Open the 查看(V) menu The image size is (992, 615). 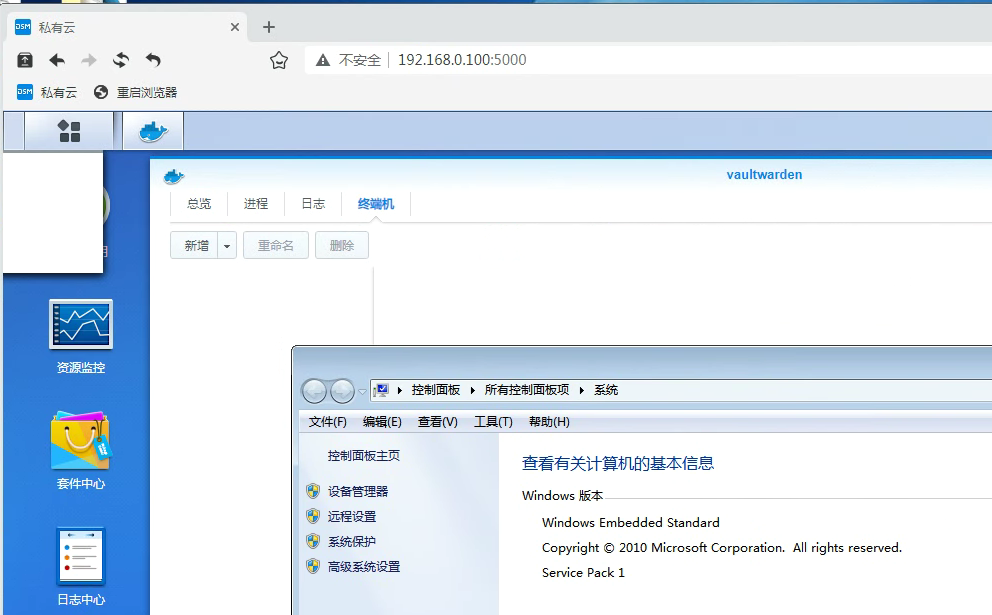point(437,422)
